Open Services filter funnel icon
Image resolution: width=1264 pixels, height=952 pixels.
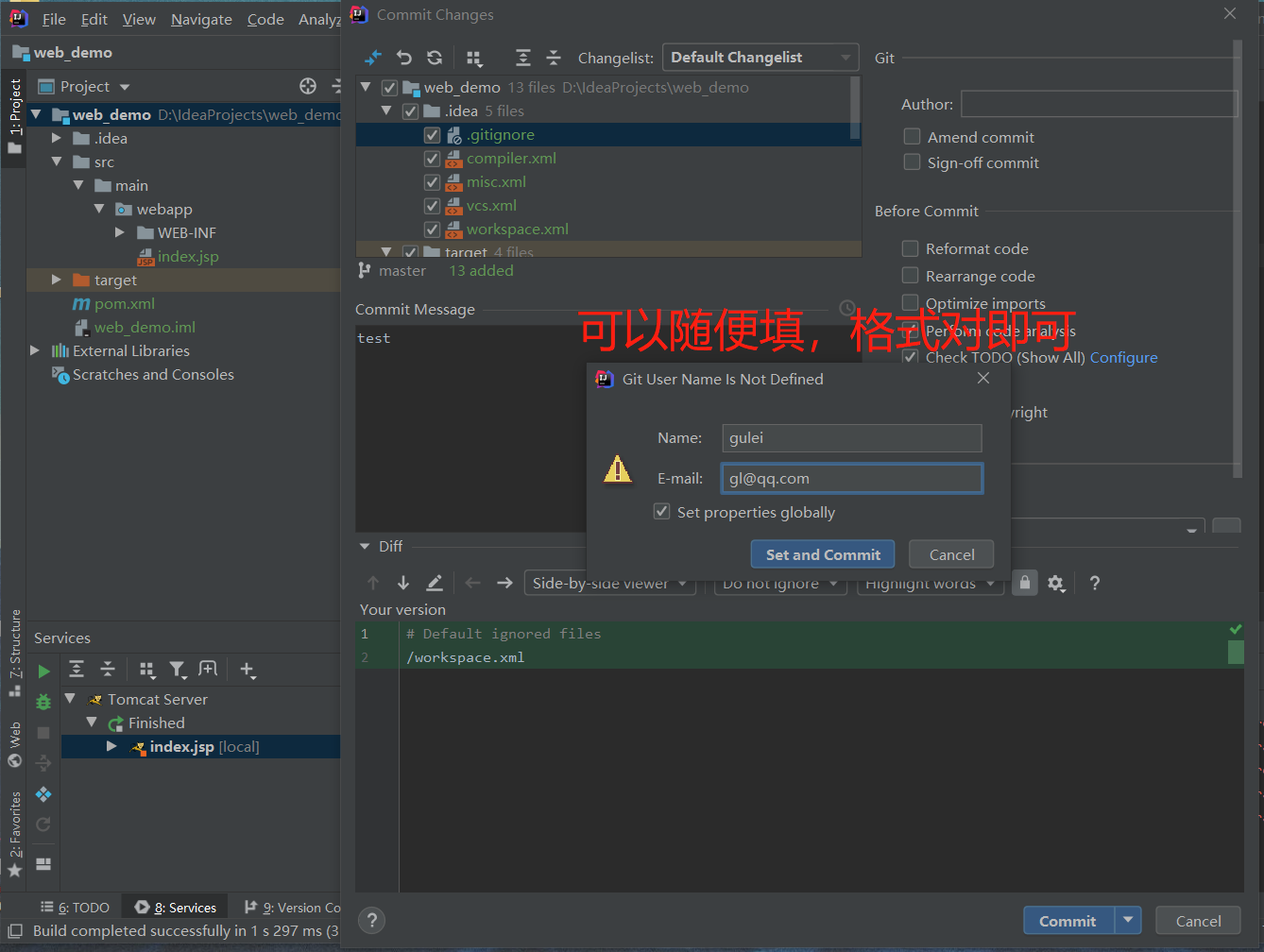point(178,670)
